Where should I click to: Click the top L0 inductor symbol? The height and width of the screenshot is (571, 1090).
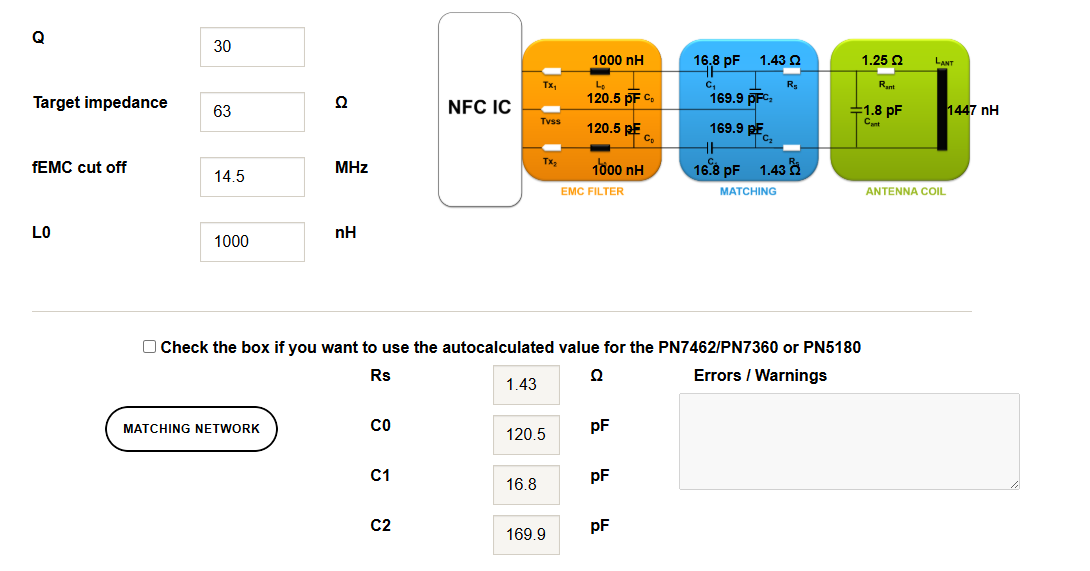click(x=601, y=72)
